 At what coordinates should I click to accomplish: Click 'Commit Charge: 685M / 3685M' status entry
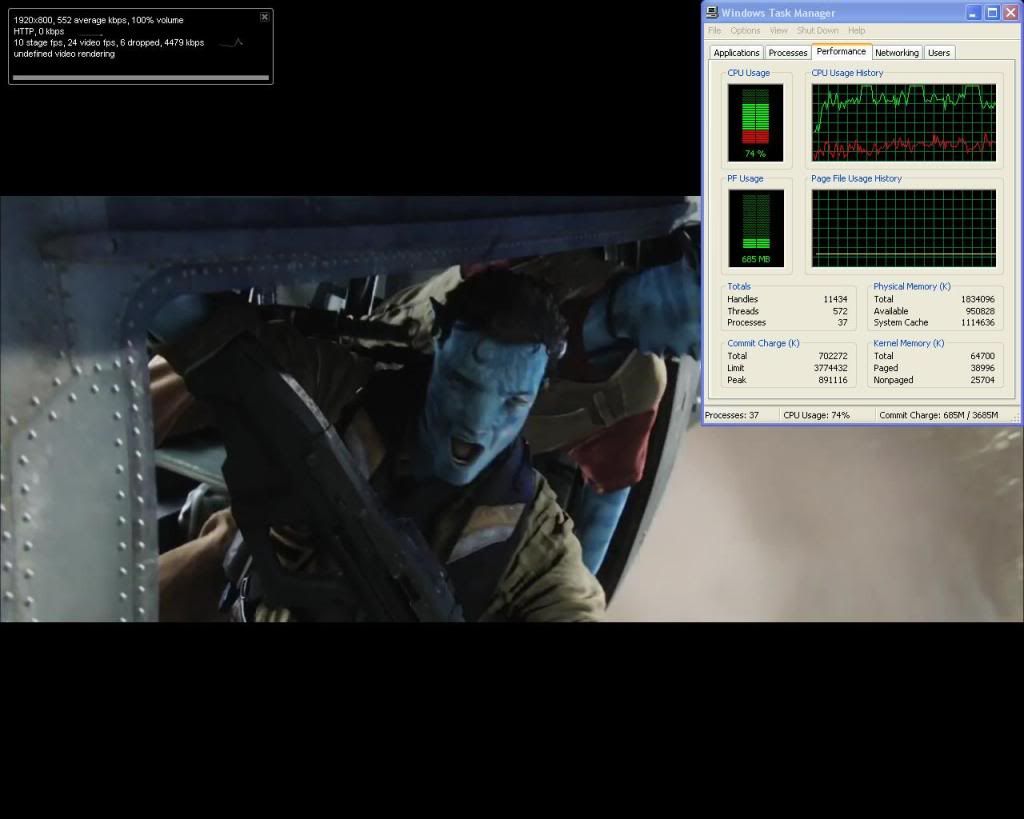[938, 415]
